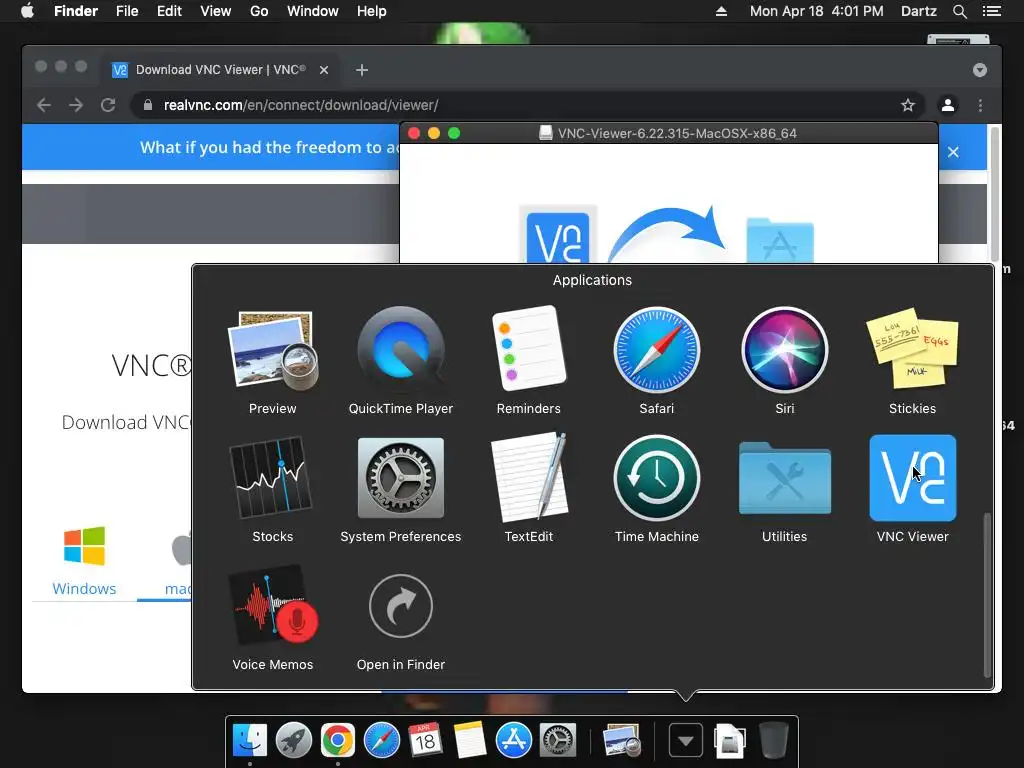1024x768 pixels.
Task: Click the Dartz user name in menu bar
Action: pyautogui.click(x=919, y=11)
